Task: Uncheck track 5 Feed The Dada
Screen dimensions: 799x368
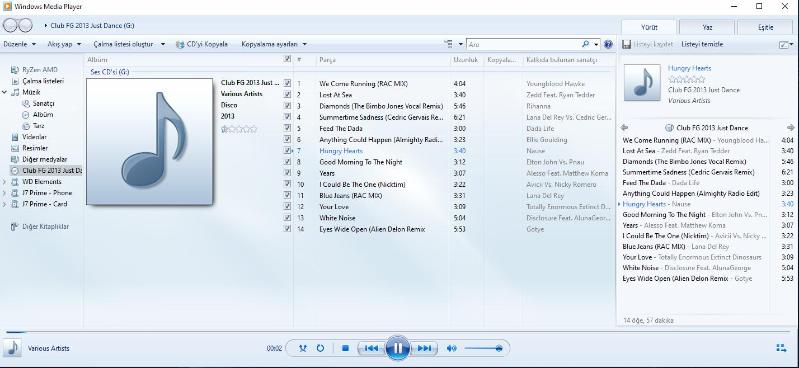Action: [287, 128]
